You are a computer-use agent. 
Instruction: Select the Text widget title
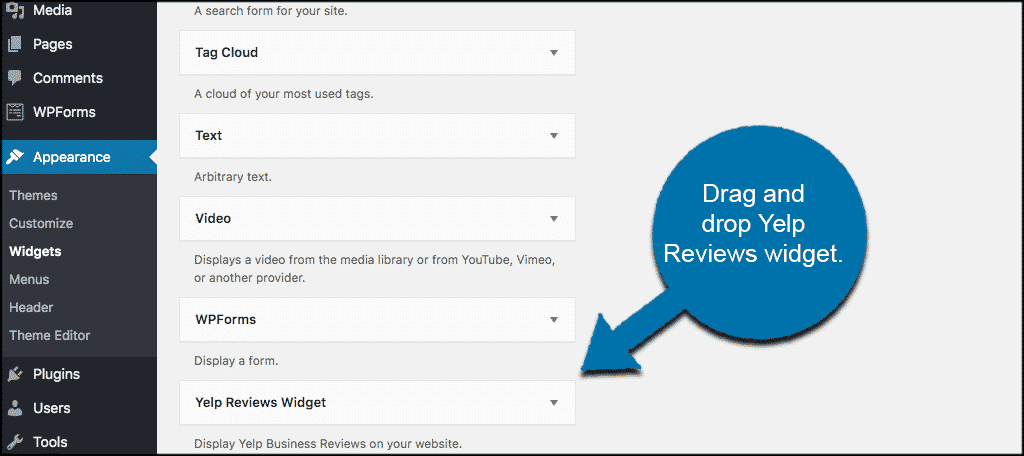(x=208, y=135)
